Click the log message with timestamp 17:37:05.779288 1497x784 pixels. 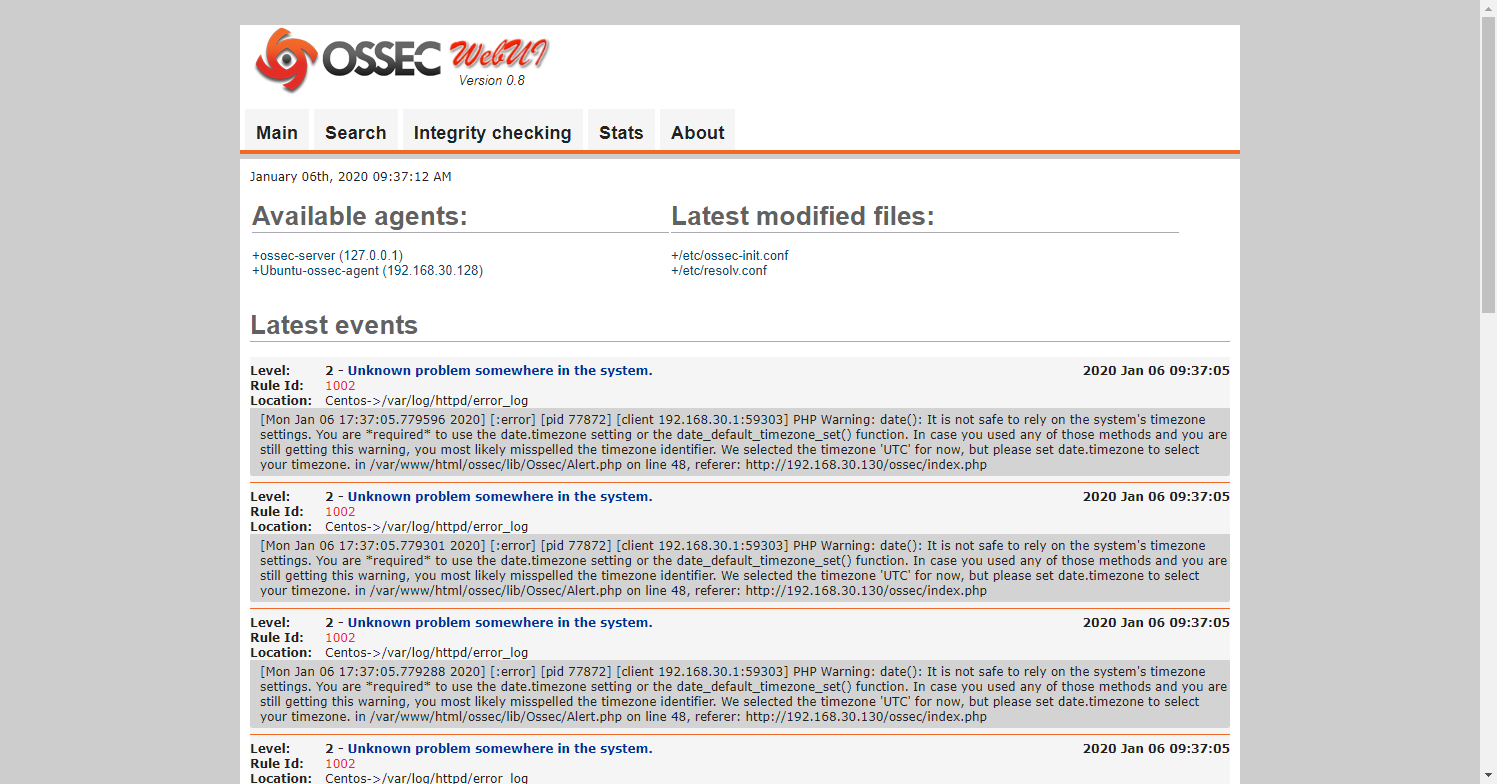(x=740, y=694)
